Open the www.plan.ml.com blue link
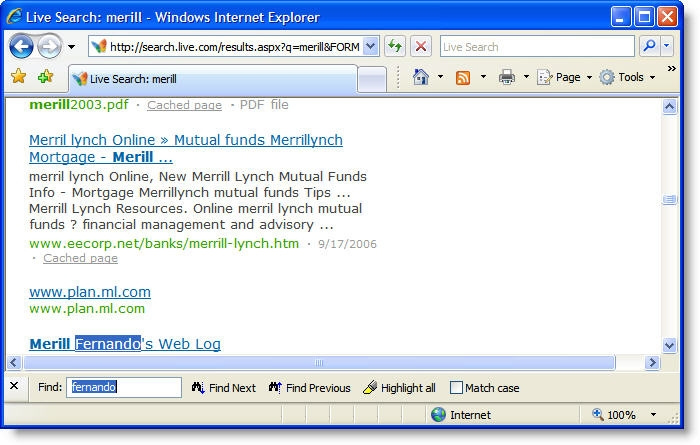The width and height of the screenshot is (700, 445). tap(90, 292)
